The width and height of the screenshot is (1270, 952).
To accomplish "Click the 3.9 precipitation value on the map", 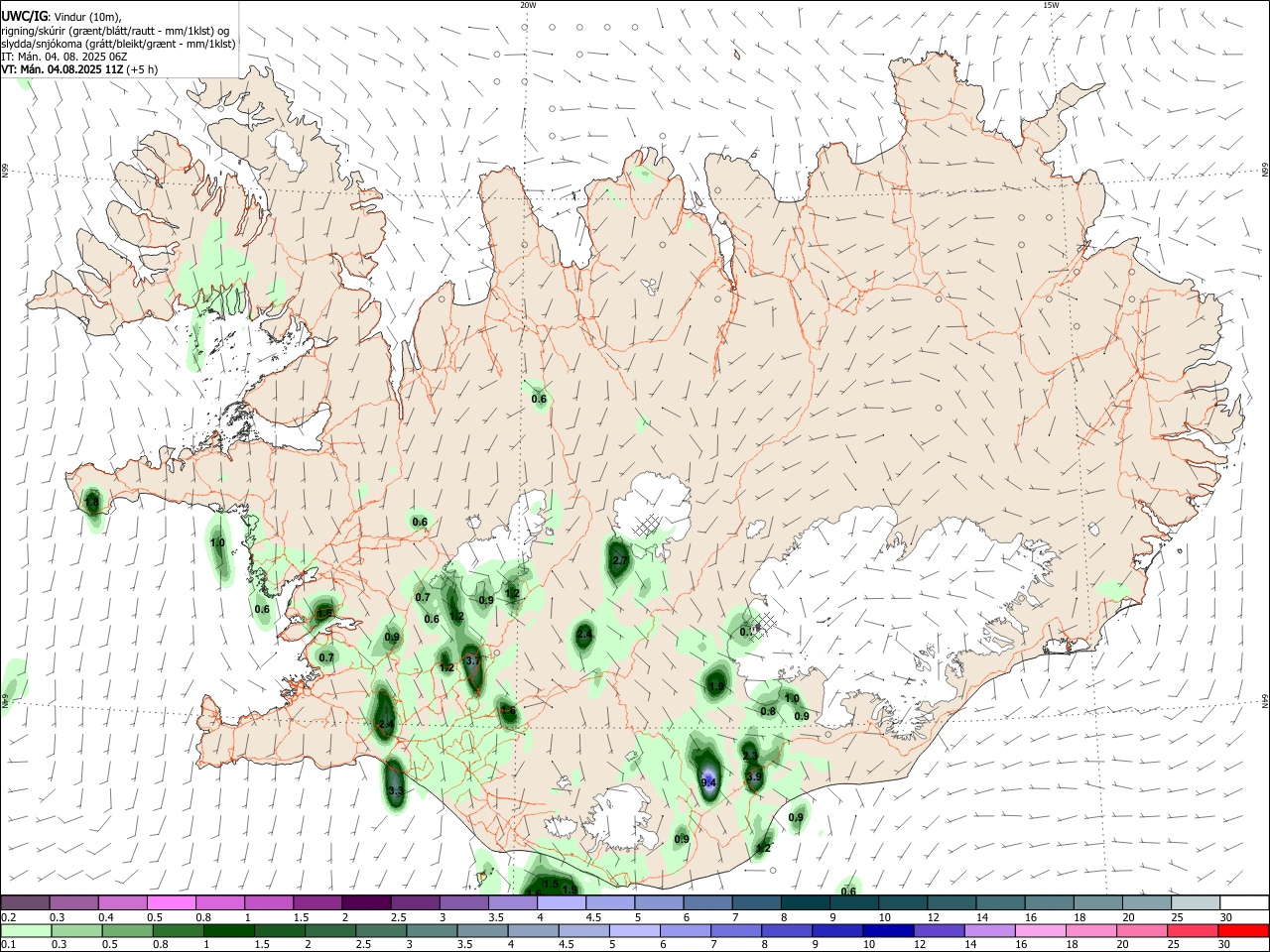I will click(754, 777).
